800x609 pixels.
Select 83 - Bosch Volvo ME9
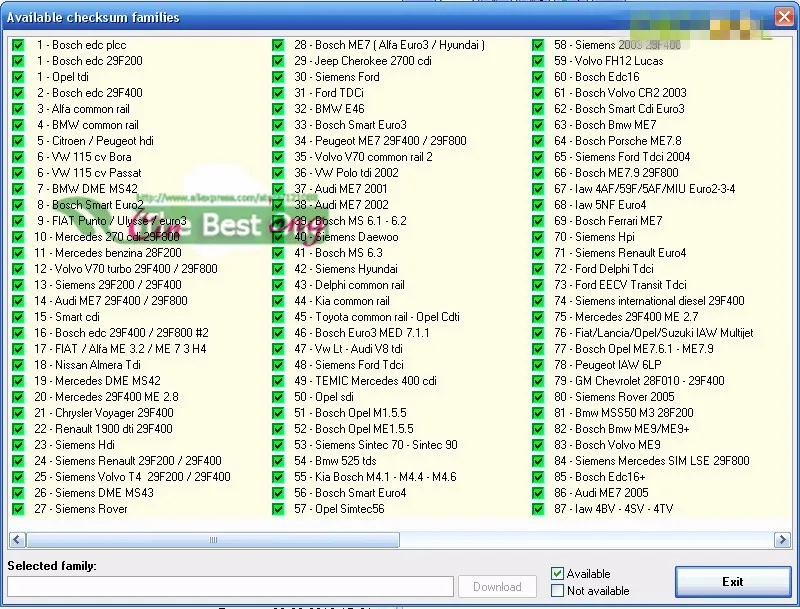608,445
